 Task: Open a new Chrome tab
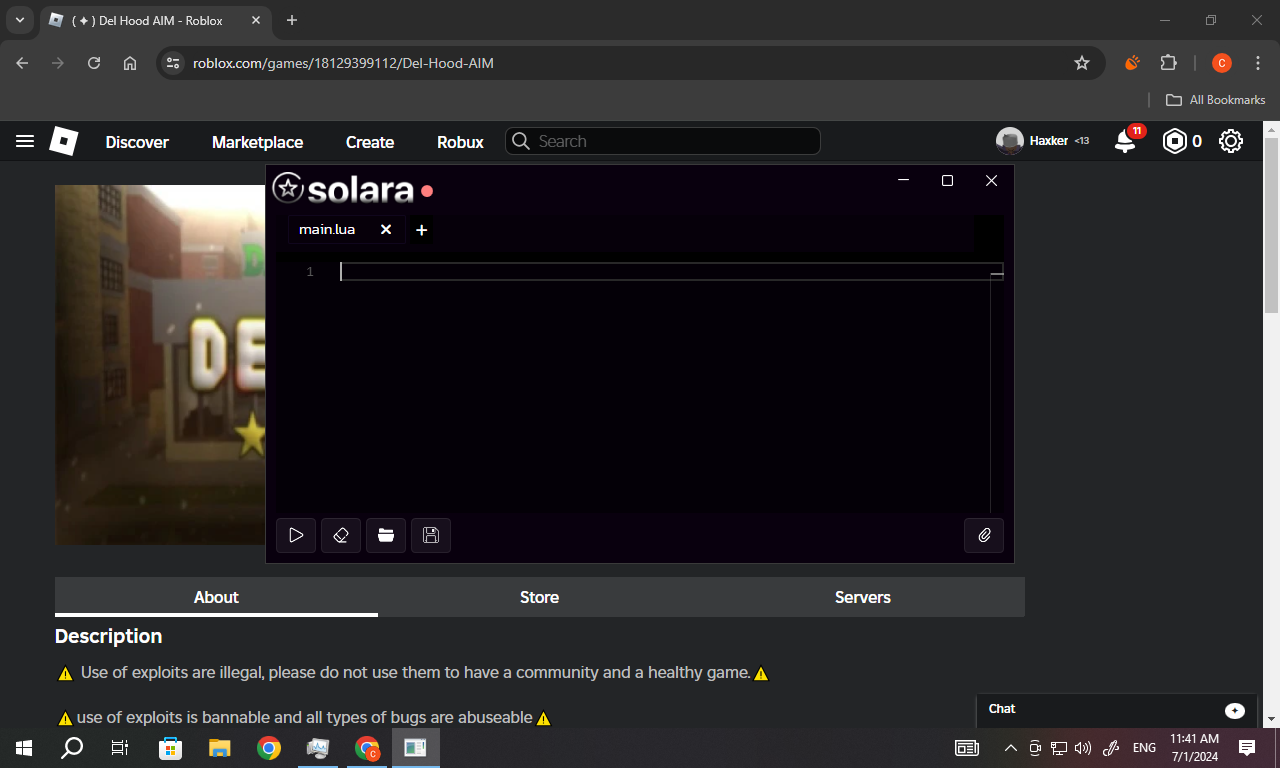pos(292,20)
